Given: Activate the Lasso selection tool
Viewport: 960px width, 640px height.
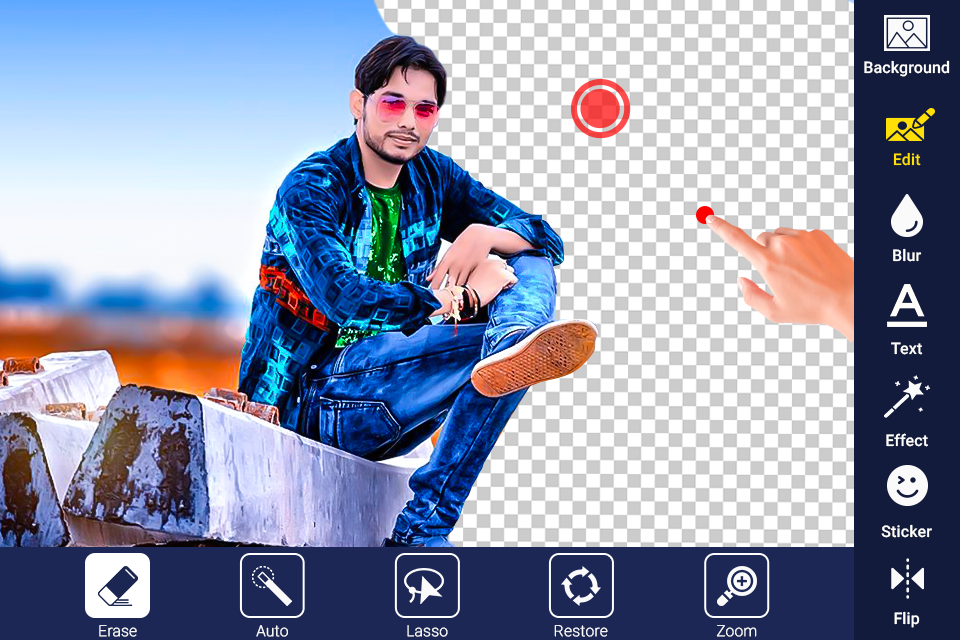Looking at the screenshot, I should tap(427, 585).
